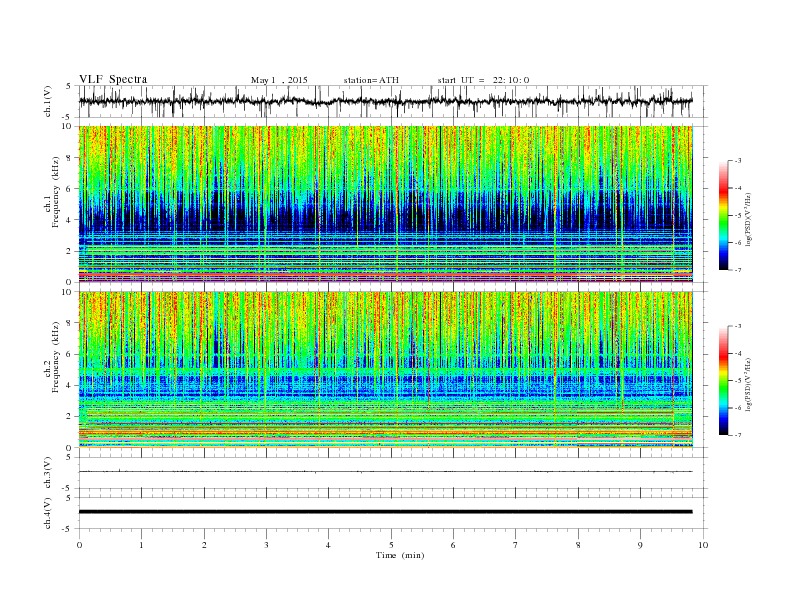792x612 pixels.
Task: Click the "-3" tick on ch.1 colorbar
Action: [737, 161]
